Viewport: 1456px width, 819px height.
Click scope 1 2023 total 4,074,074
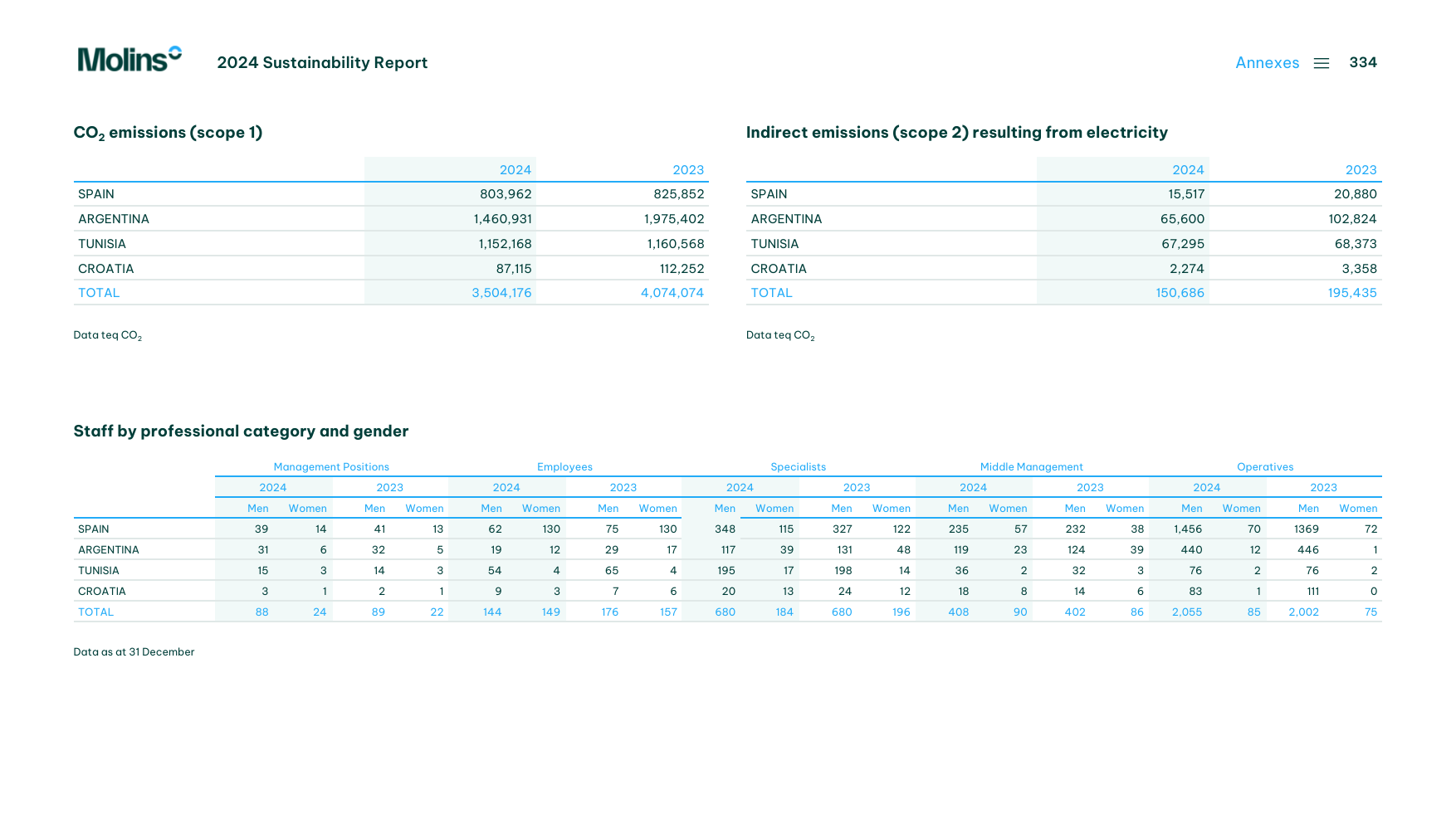pos(672,293)
